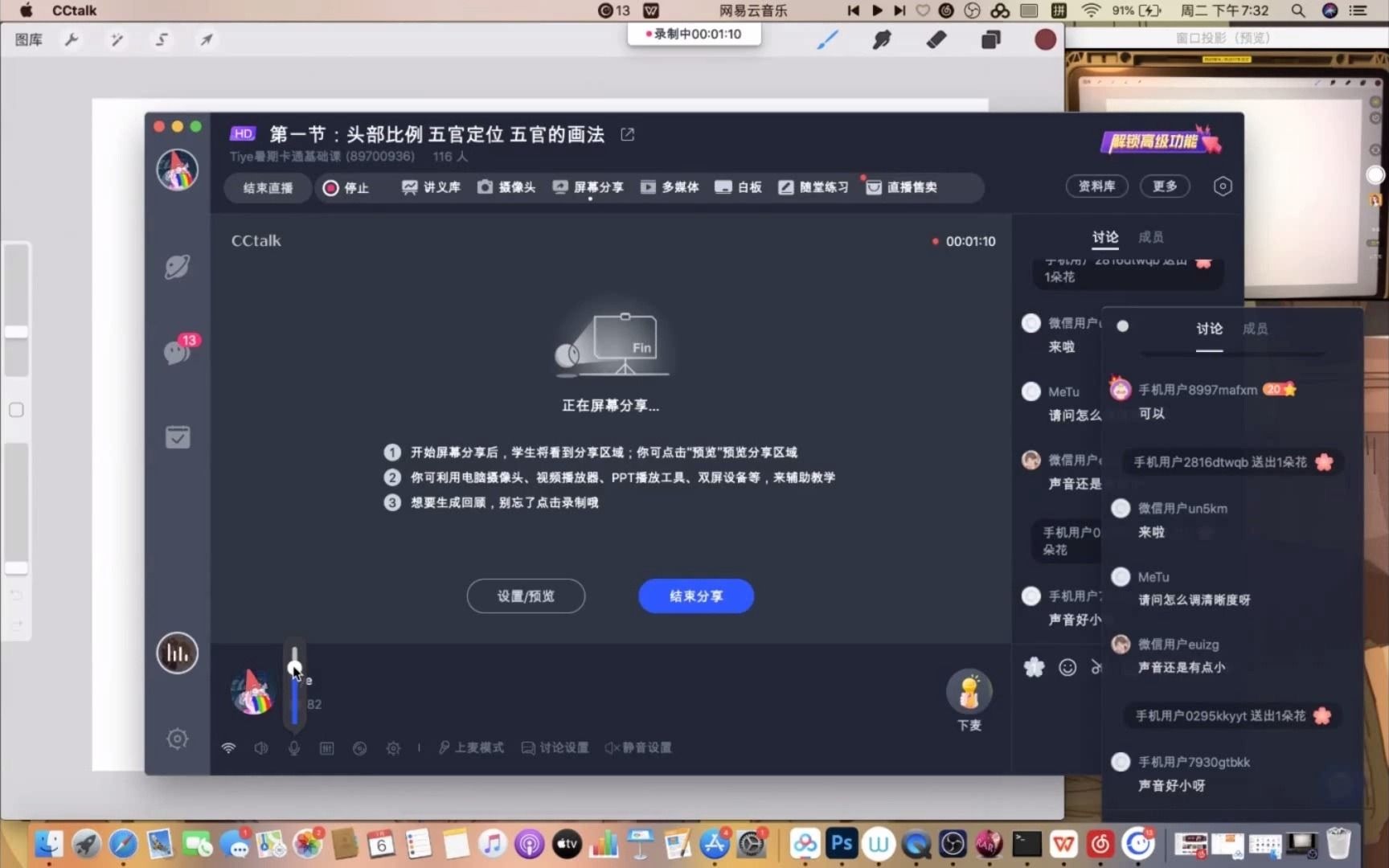Open 随堂练习 classroom exercise
This screenshot has width=1389, height=868.
click(x=813, y=187)
